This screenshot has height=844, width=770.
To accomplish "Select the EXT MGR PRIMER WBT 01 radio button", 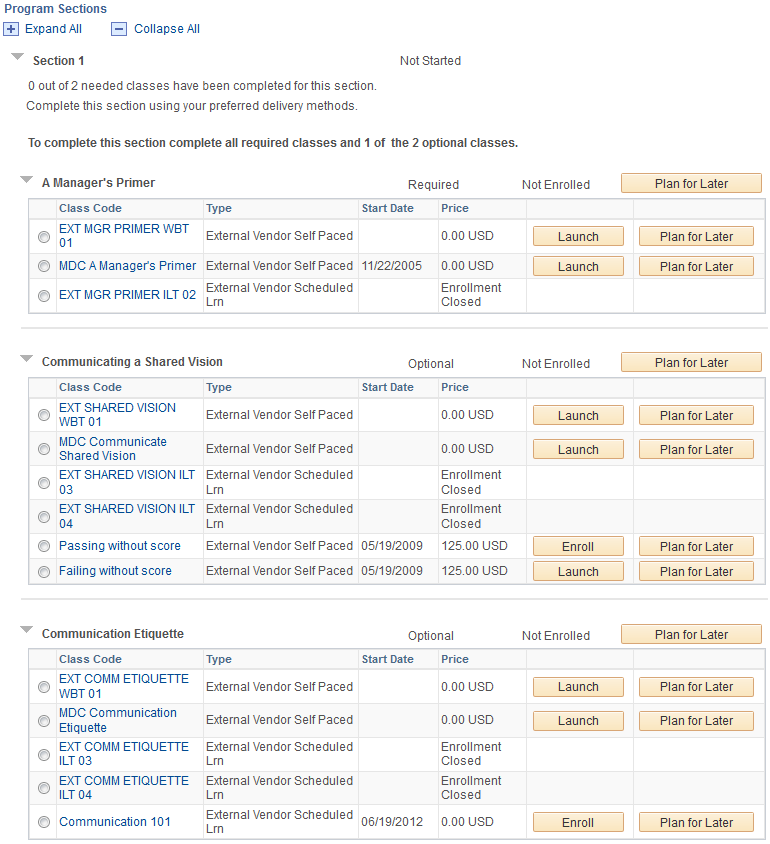I will click(x=44, y=237).
